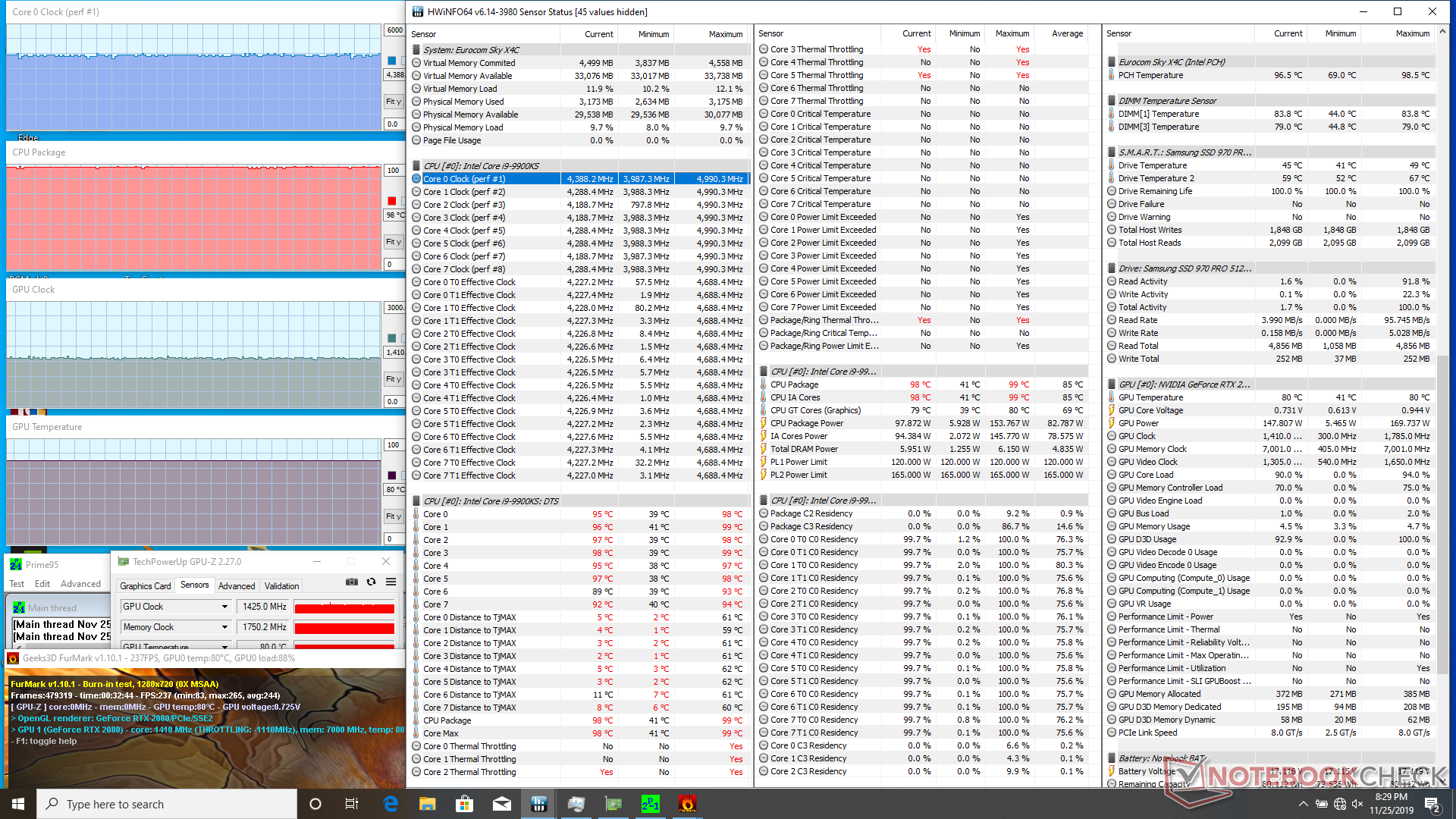This screenshot has height=819, width=1456.
Task: Open the GPU-Z hamburger menu icon
Action: (x=391, y=582)
